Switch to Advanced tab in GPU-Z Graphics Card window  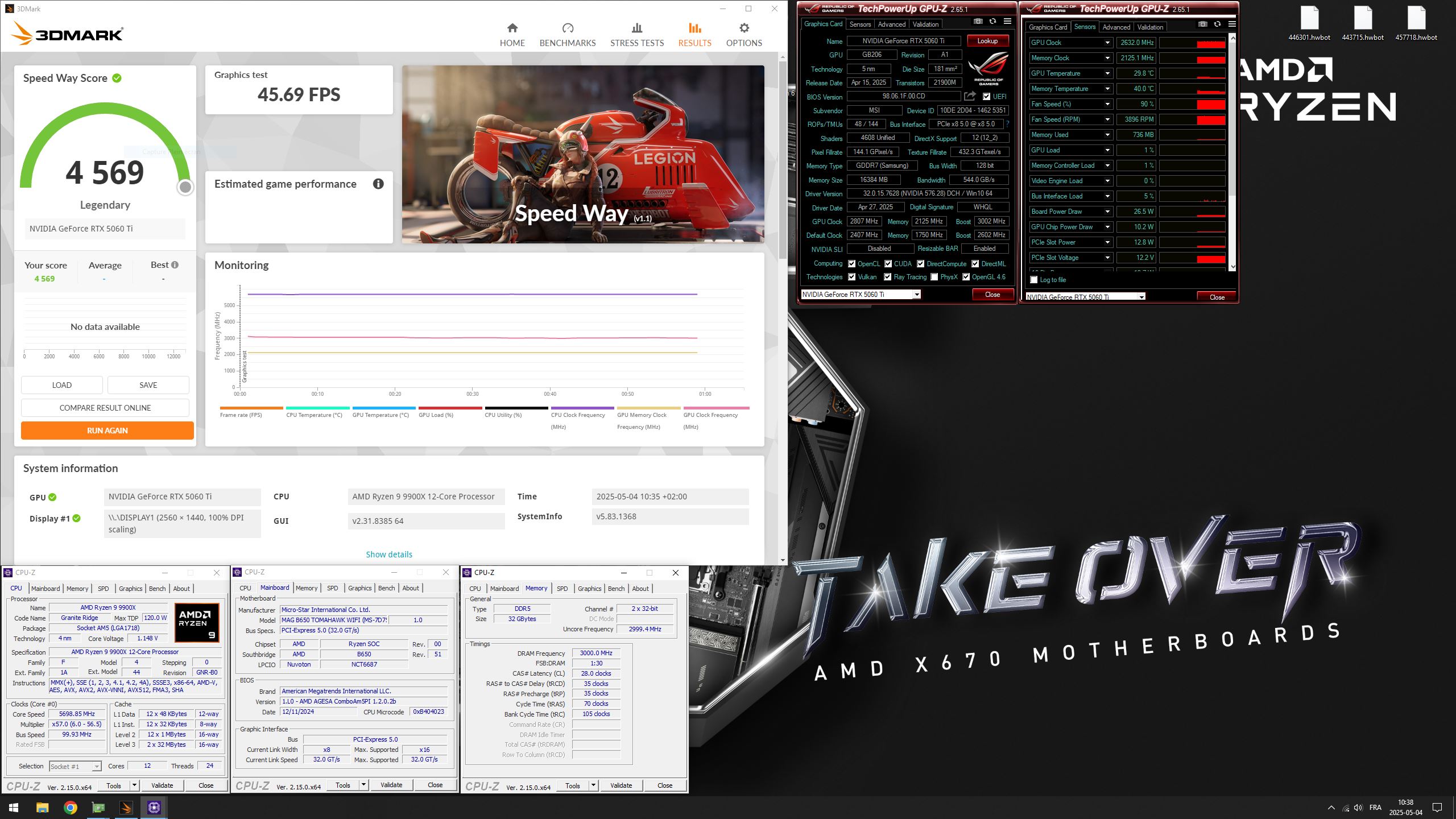click(891, 24)
